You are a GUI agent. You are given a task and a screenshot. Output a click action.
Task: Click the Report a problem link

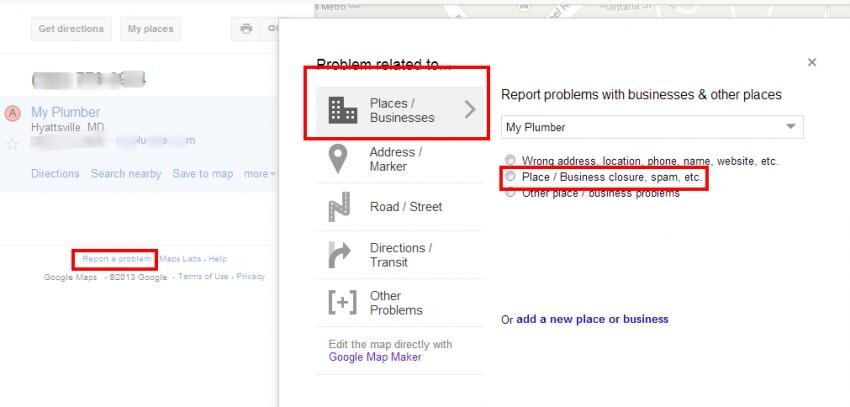tap(117, 259)
